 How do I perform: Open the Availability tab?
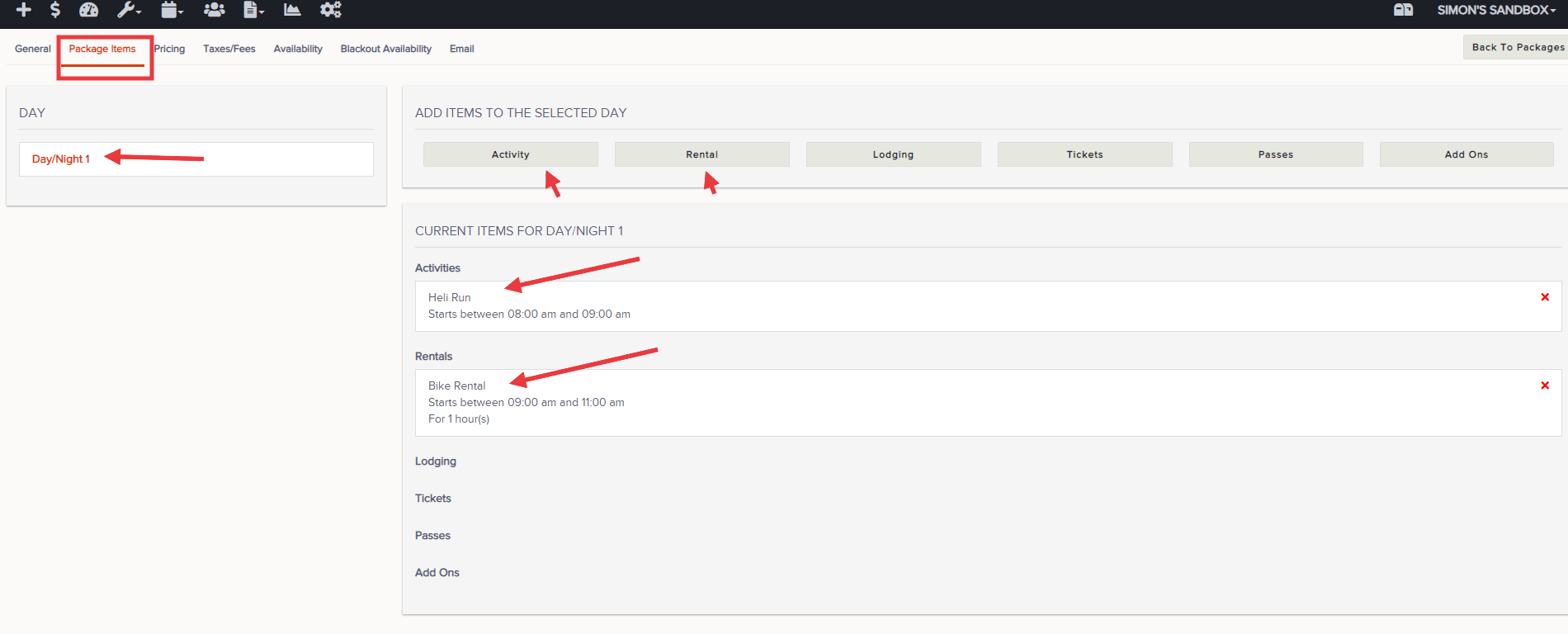pyautogui.click(x=298, y=49)
